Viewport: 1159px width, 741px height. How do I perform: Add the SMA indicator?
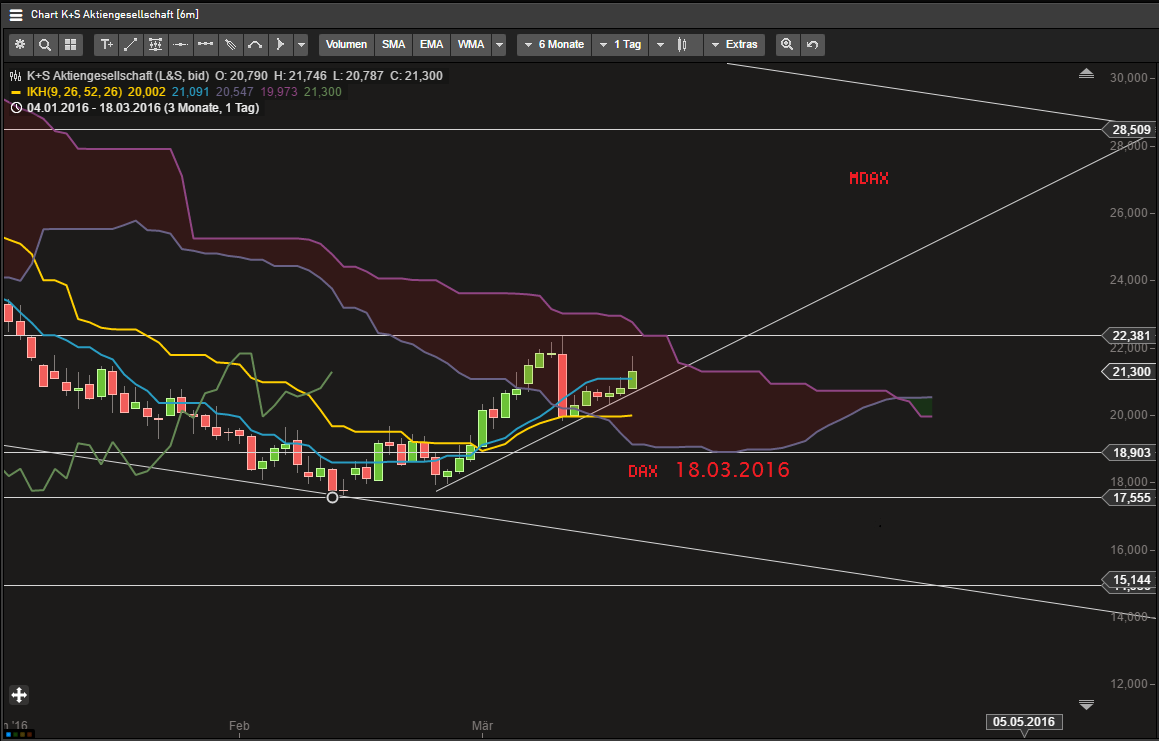tap(393, 44)
